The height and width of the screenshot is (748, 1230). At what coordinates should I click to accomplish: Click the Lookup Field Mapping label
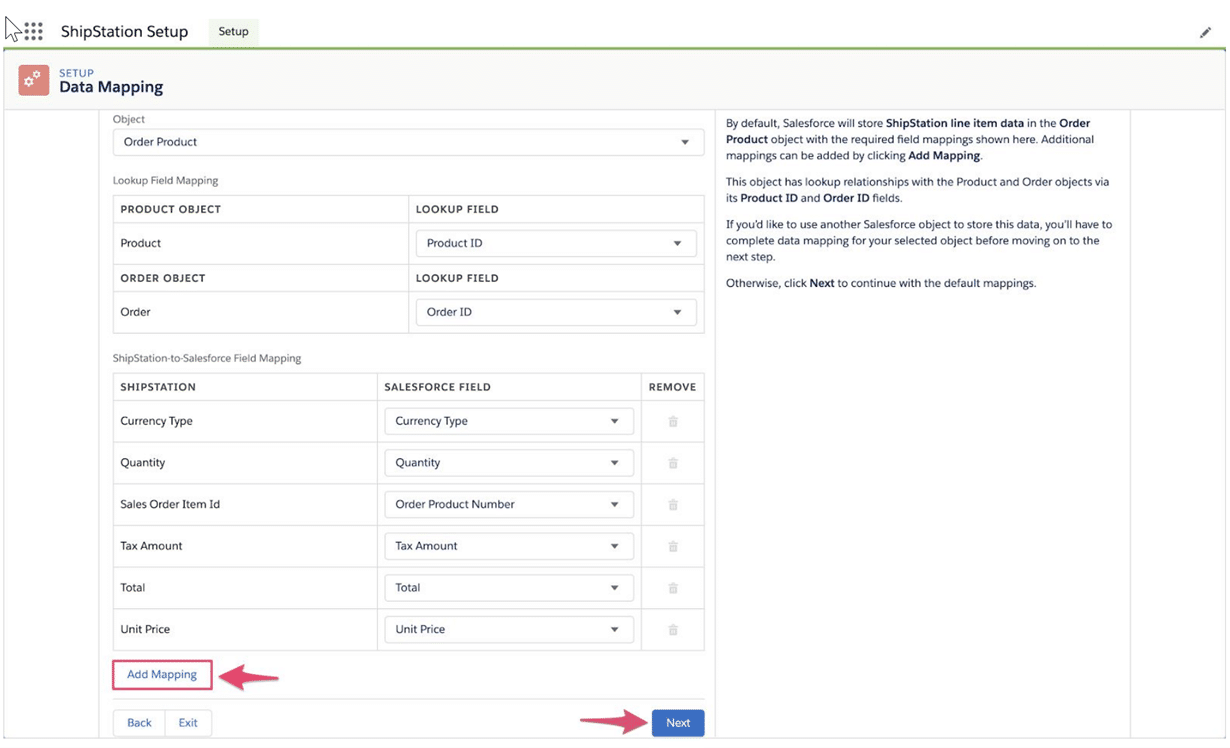165,181
